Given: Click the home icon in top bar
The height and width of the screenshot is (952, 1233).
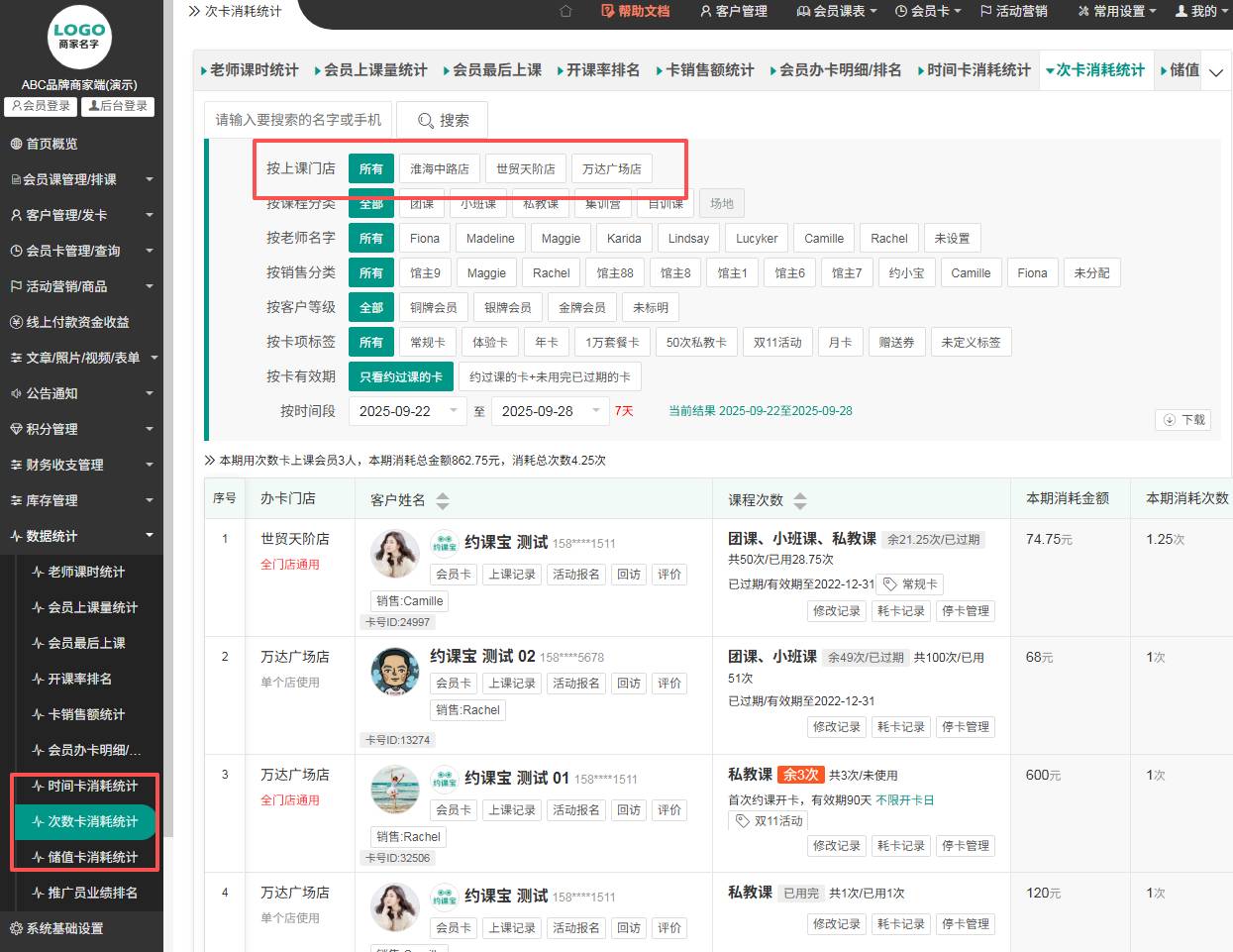Looking at the screenshot, I should click(565, 11).
